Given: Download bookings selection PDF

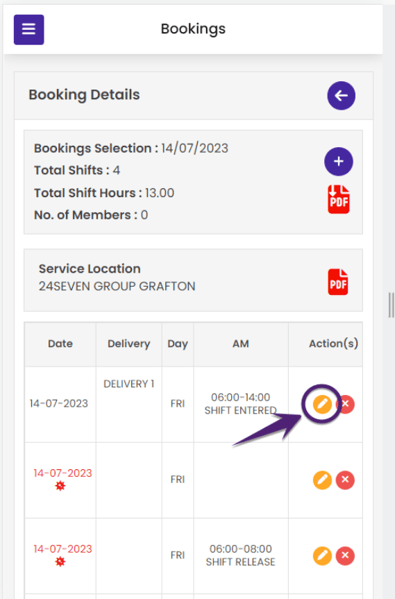Looking at the screenshot, I should coord(338,199).
